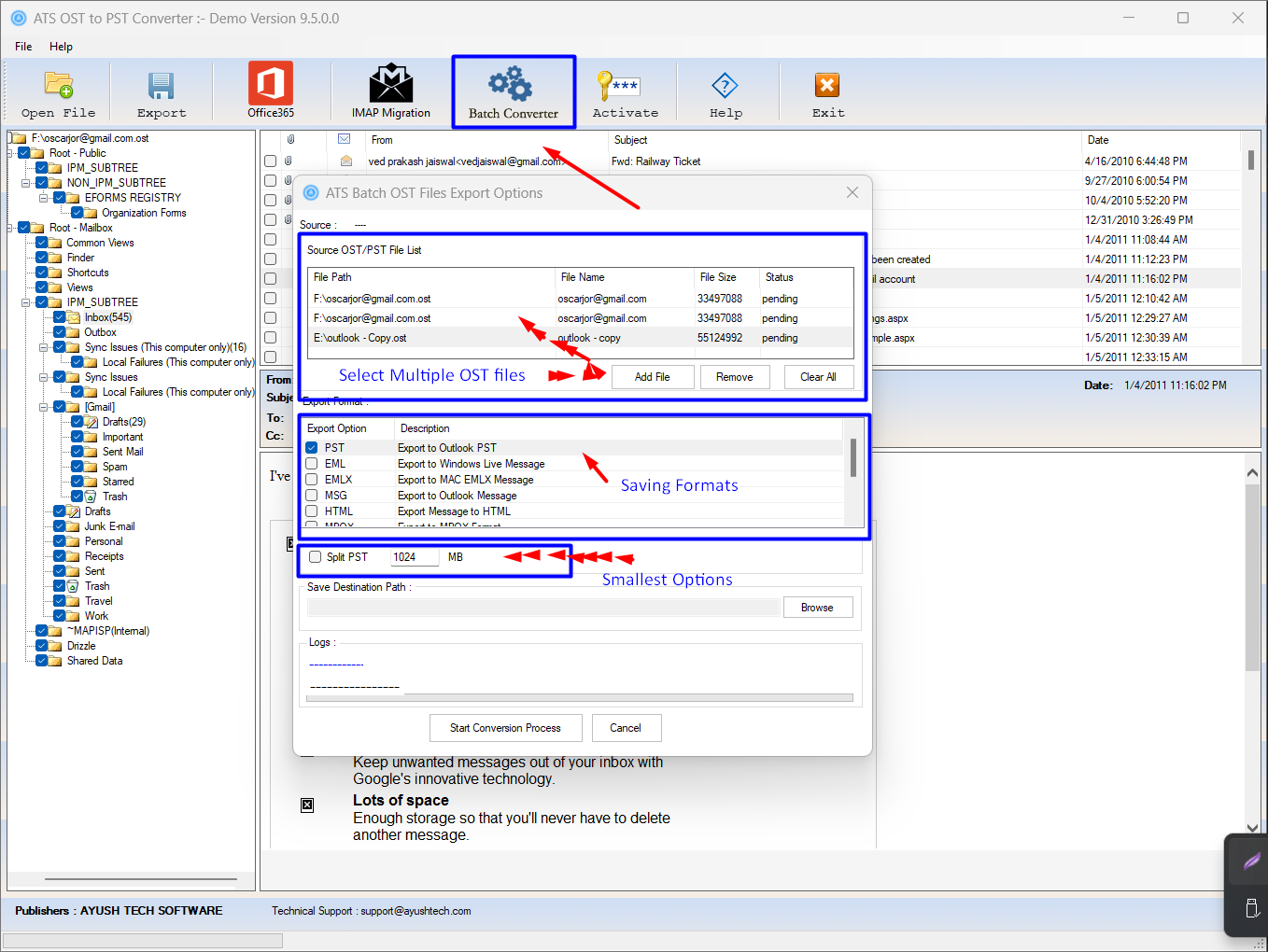Collapse Sync Issues (This computer only)(16) node
Image resolution: width=1268 pixels, height=952 pixels.
[44, 347]
